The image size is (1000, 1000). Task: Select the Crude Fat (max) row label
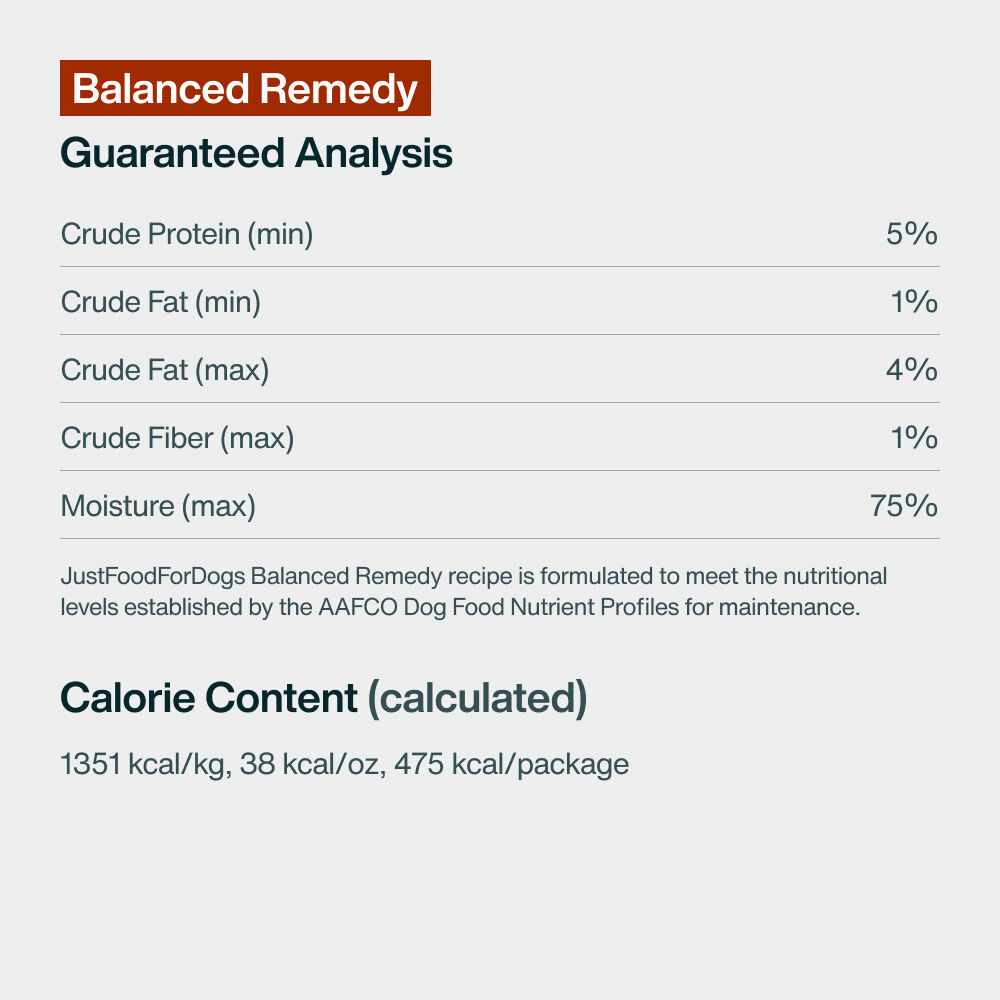[165, 371]
